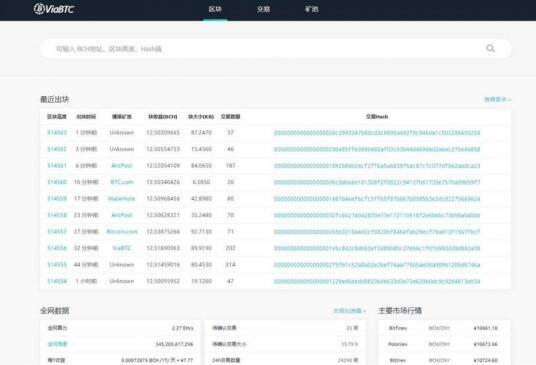Viewport: 536px width, 365px height.
Task: Open block height 514559
Action: click(x=57, y=199)
